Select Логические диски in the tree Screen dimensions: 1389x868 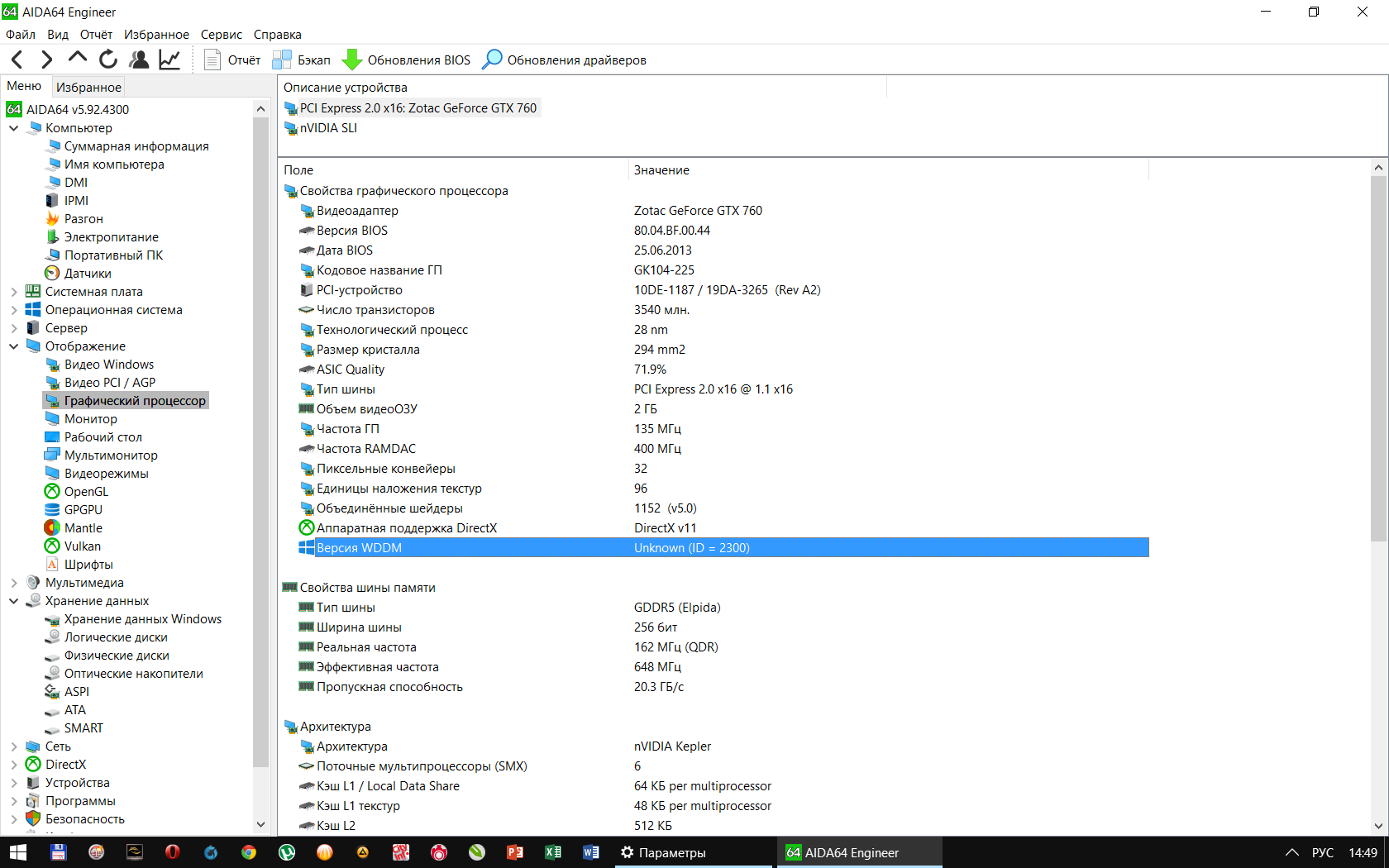116,637
